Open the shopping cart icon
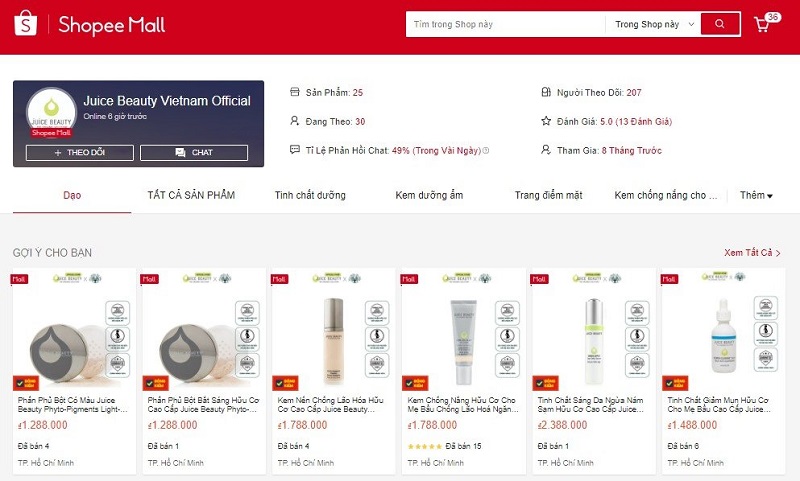Image resolution: width=800 pixels, height=481 pixels. pyautogui.click(x=762, y=24)
